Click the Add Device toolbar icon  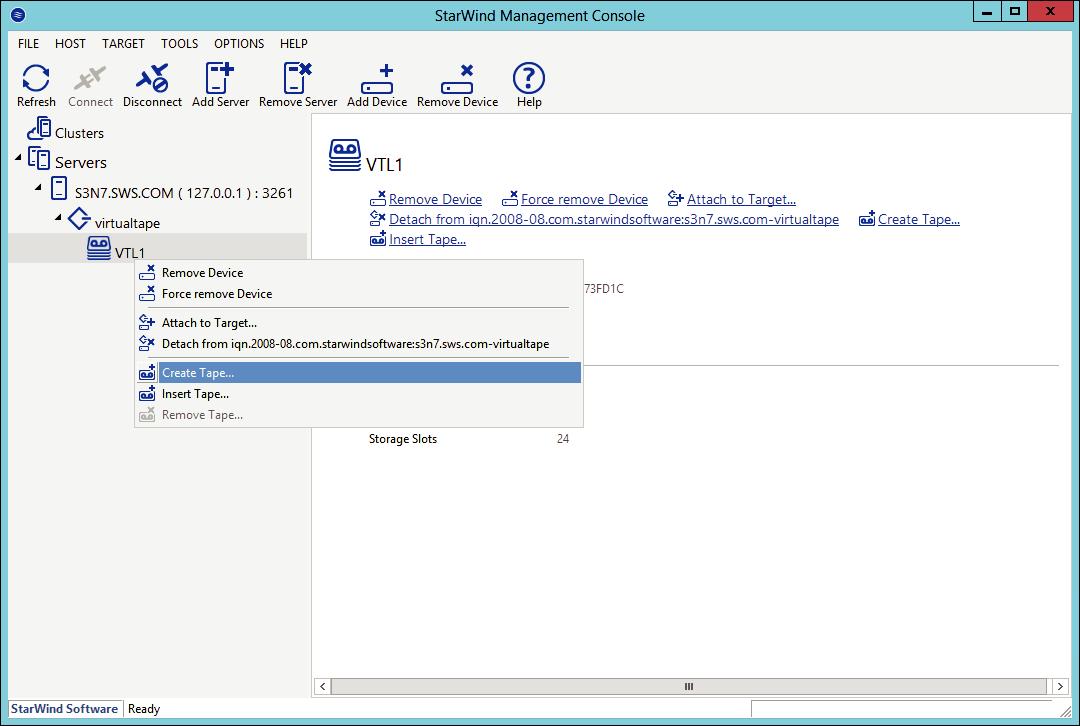point(377,79)
